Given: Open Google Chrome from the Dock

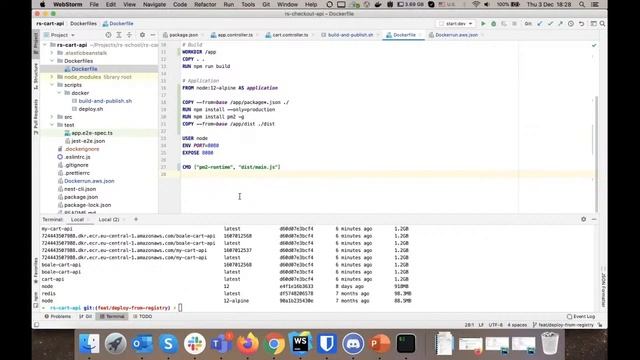Looking at the screenshot, I should click(274, 343).
